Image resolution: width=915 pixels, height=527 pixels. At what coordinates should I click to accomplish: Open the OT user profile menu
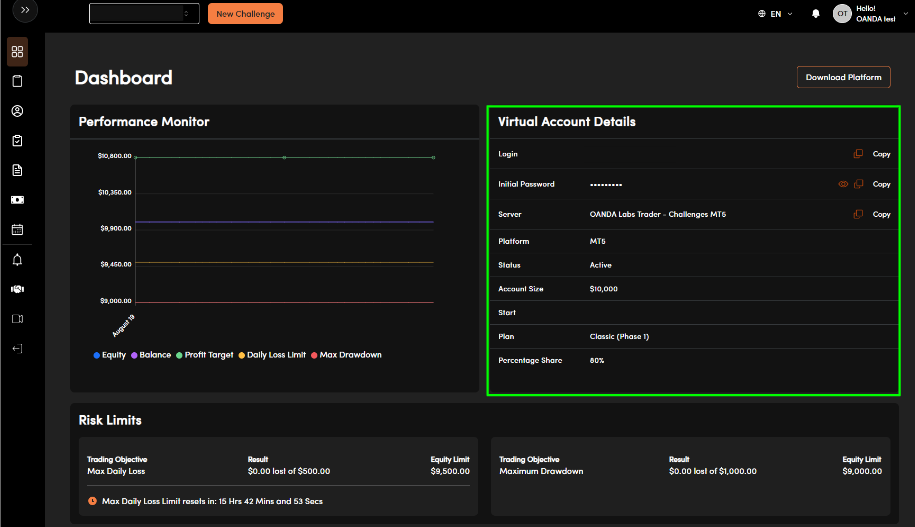(843, 14)
